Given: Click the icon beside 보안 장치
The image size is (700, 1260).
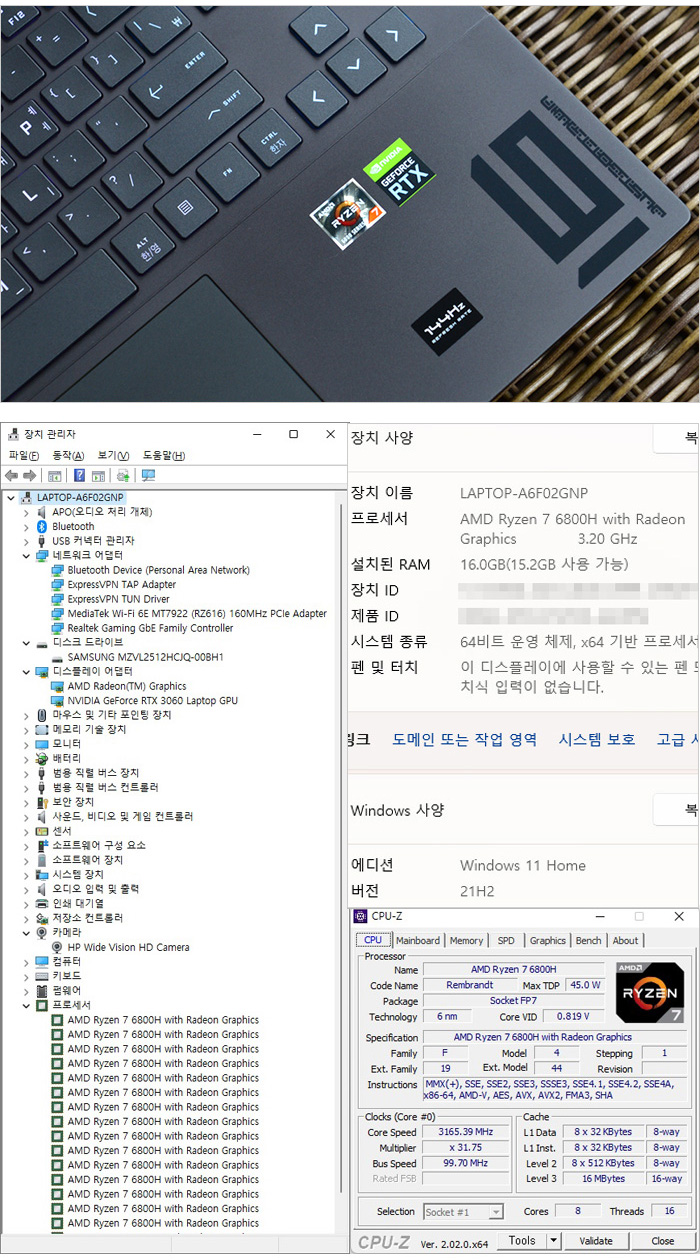Looking at the screenshot, I should point(42,802).
